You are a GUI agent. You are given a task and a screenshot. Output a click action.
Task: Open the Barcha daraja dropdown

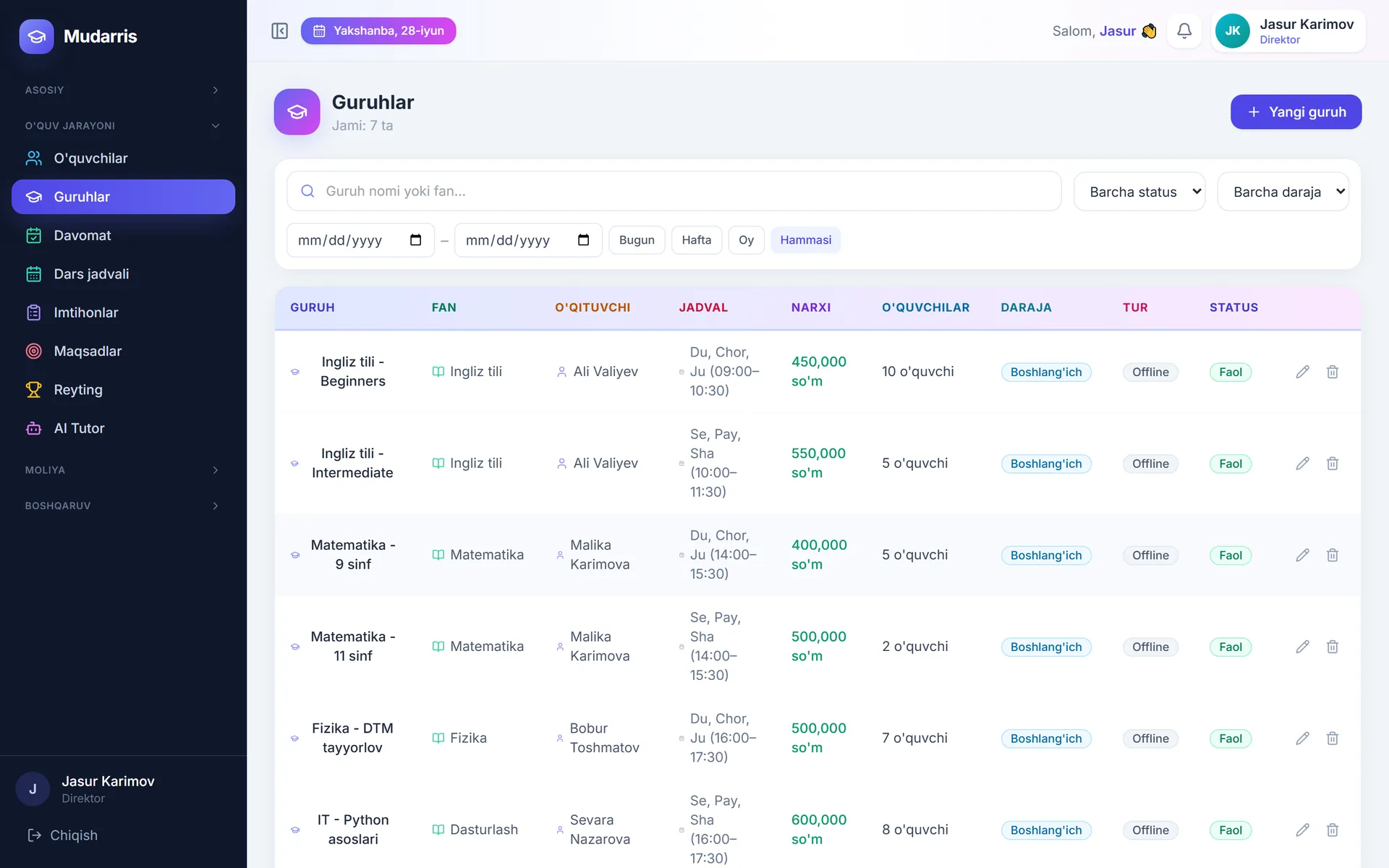click(x=1283, y=192)
